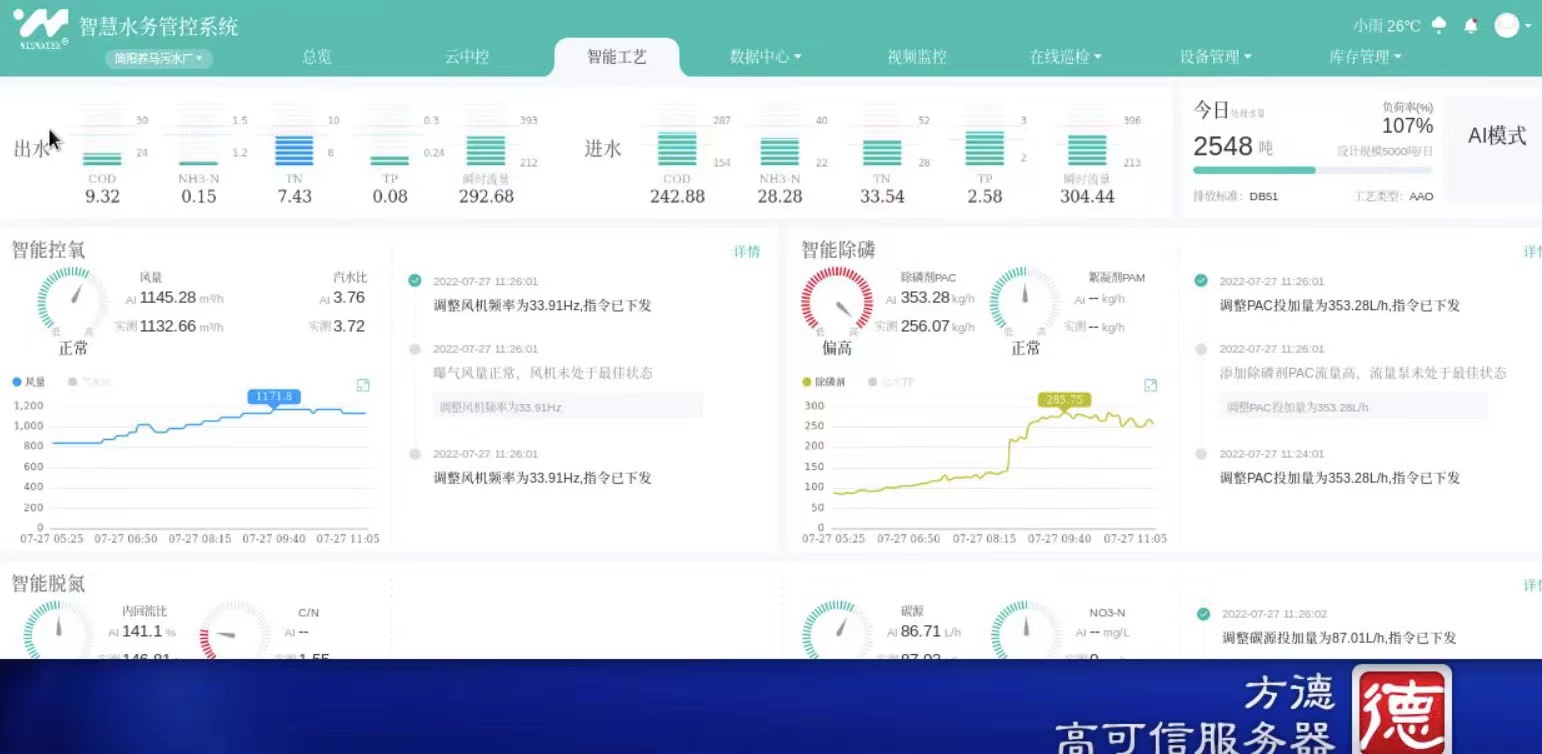Toggle the 风量 series in chart legend
The height and width of the screenshot is (754, 1542).
tap(29, 382)
